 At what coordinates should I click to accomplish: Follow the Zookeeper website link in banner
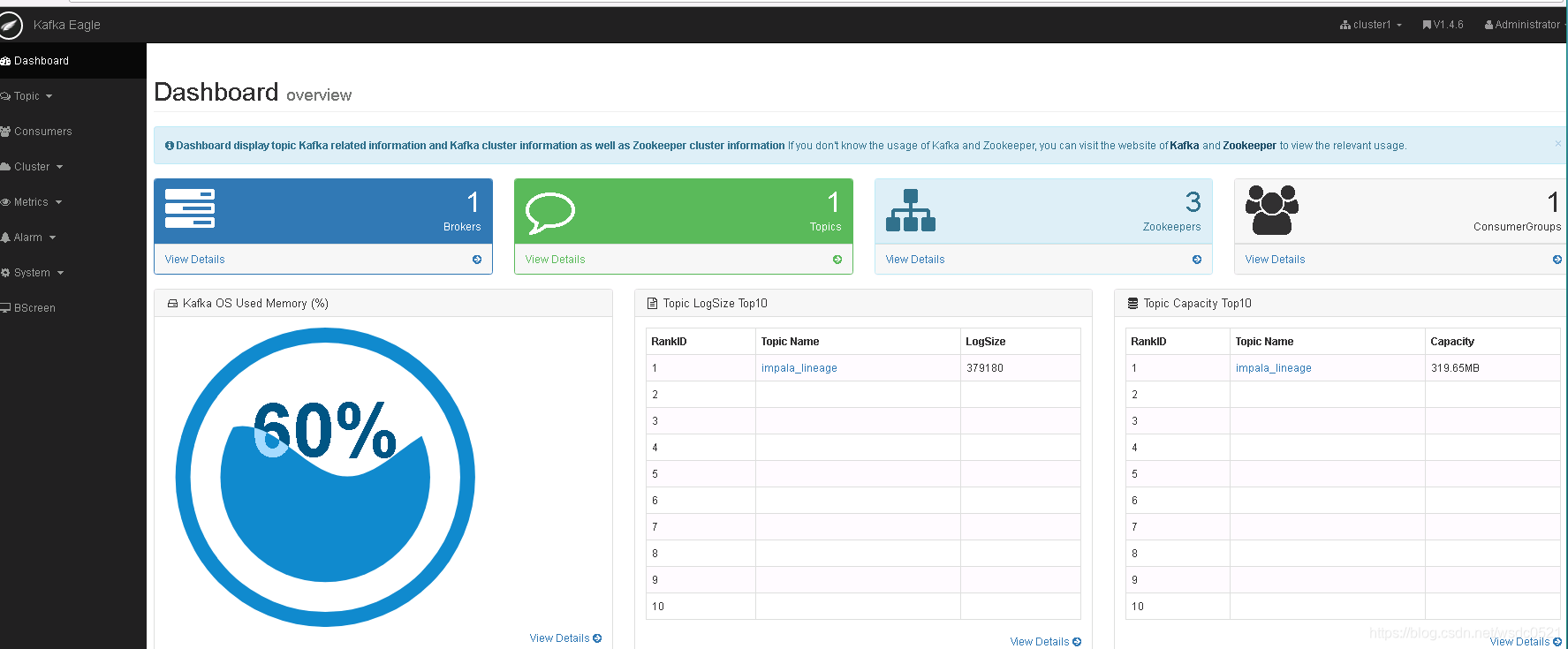click(1249, 146)
